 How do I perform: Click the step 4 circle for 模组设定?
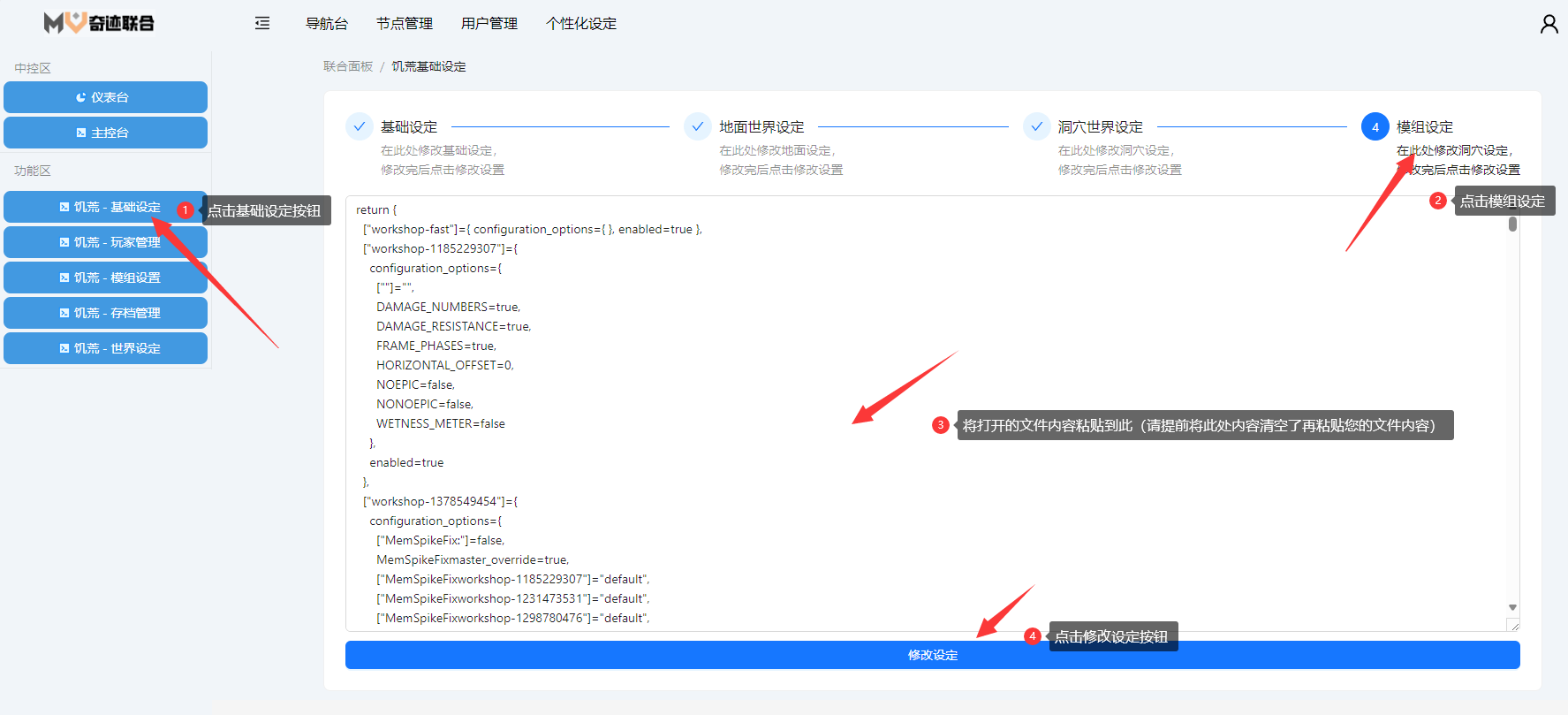[x=1375, y=126]
